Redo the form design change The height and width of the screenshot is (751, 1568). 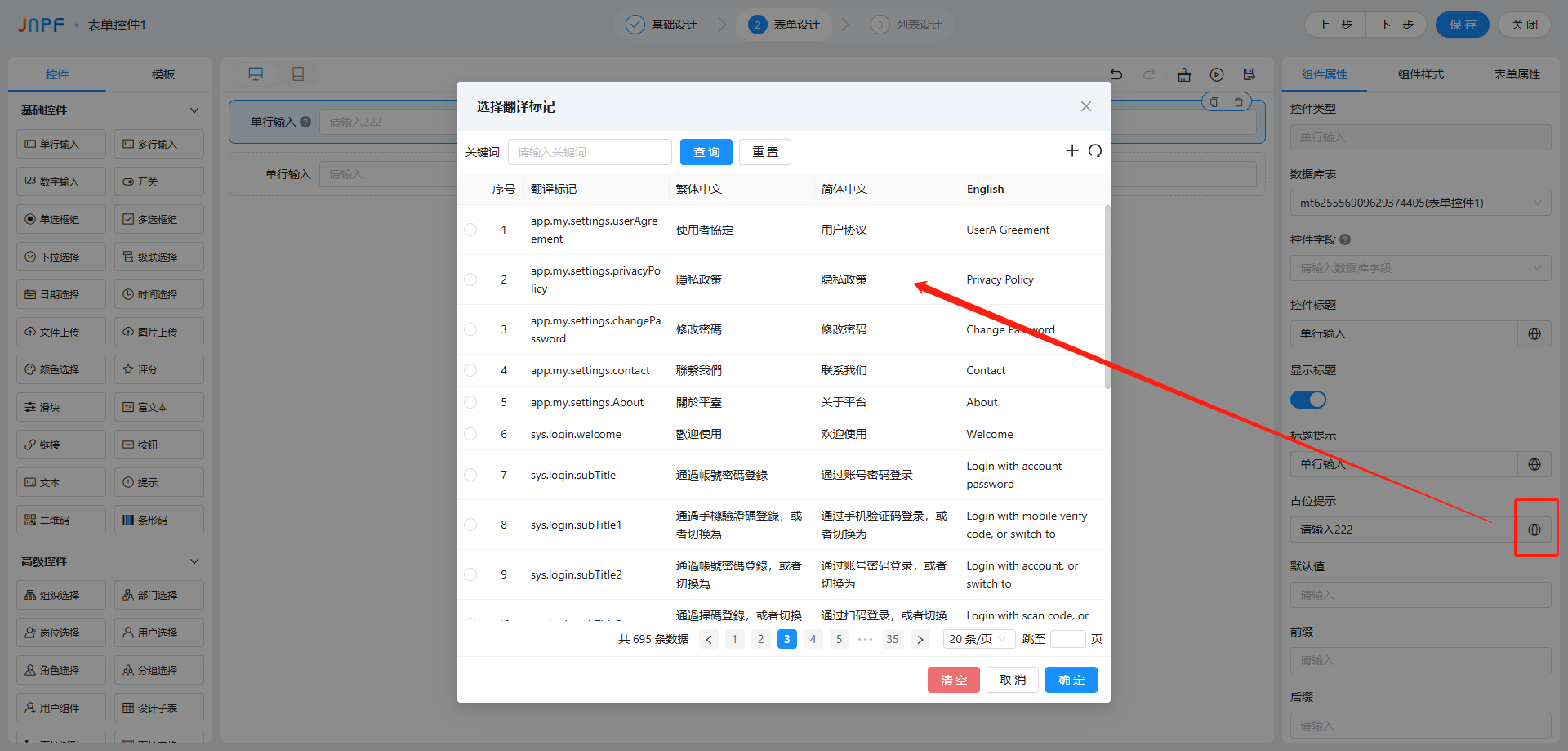coord(1149,74)
